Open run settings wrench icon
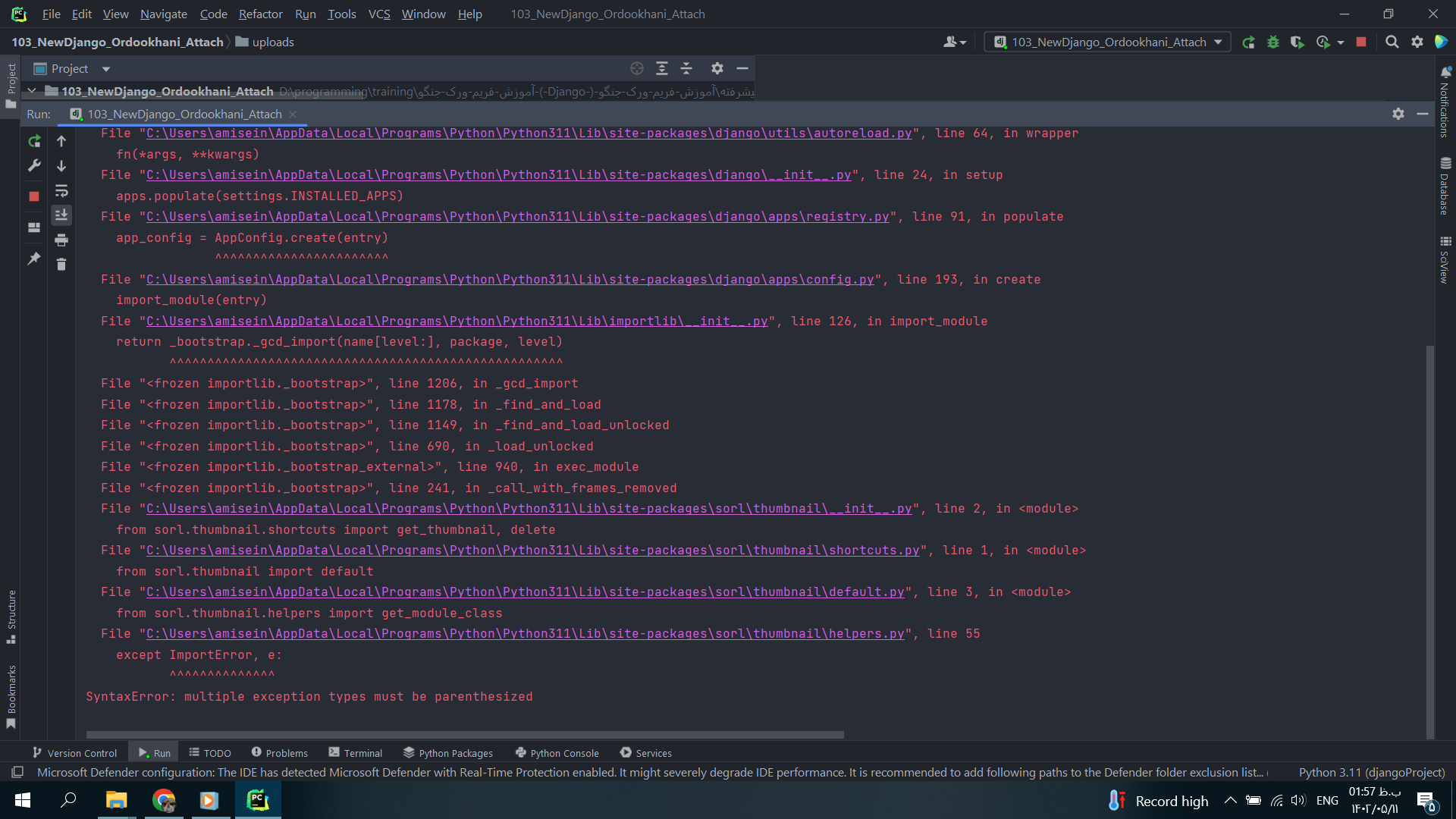1456x819 pixels. tap(34, 165)
